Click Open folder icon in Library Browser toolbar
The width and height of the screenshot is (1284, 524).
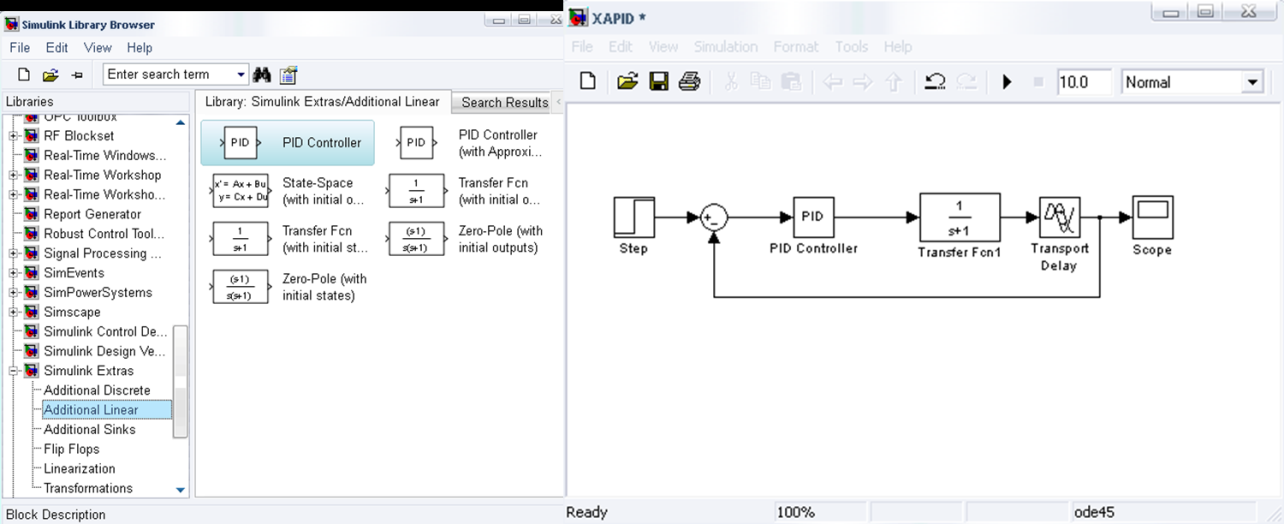[51, 75]
